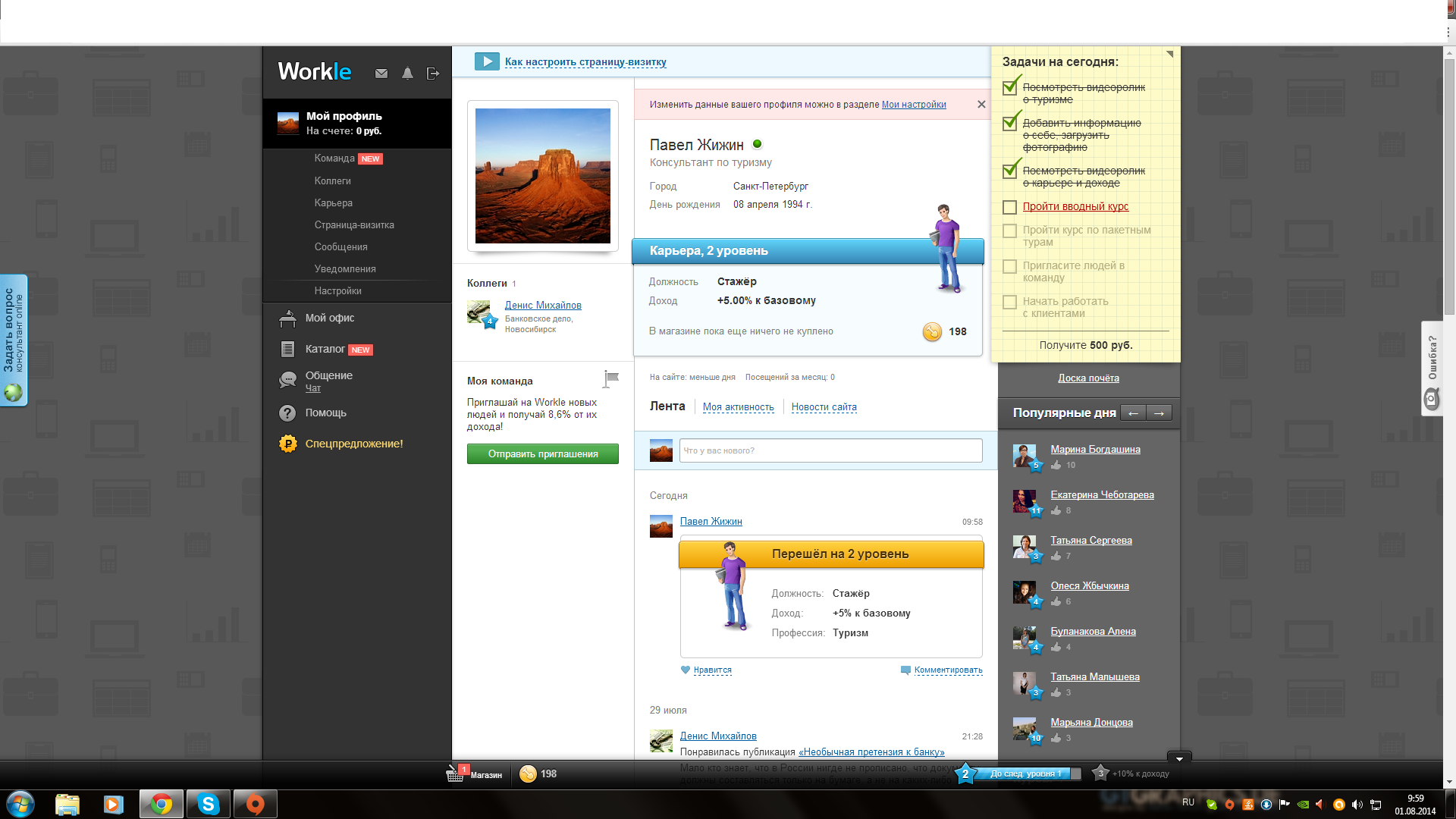This screenshot has width=1456, height=819.
Task: Open Команда in the sidebar menu
Action: 334,158
